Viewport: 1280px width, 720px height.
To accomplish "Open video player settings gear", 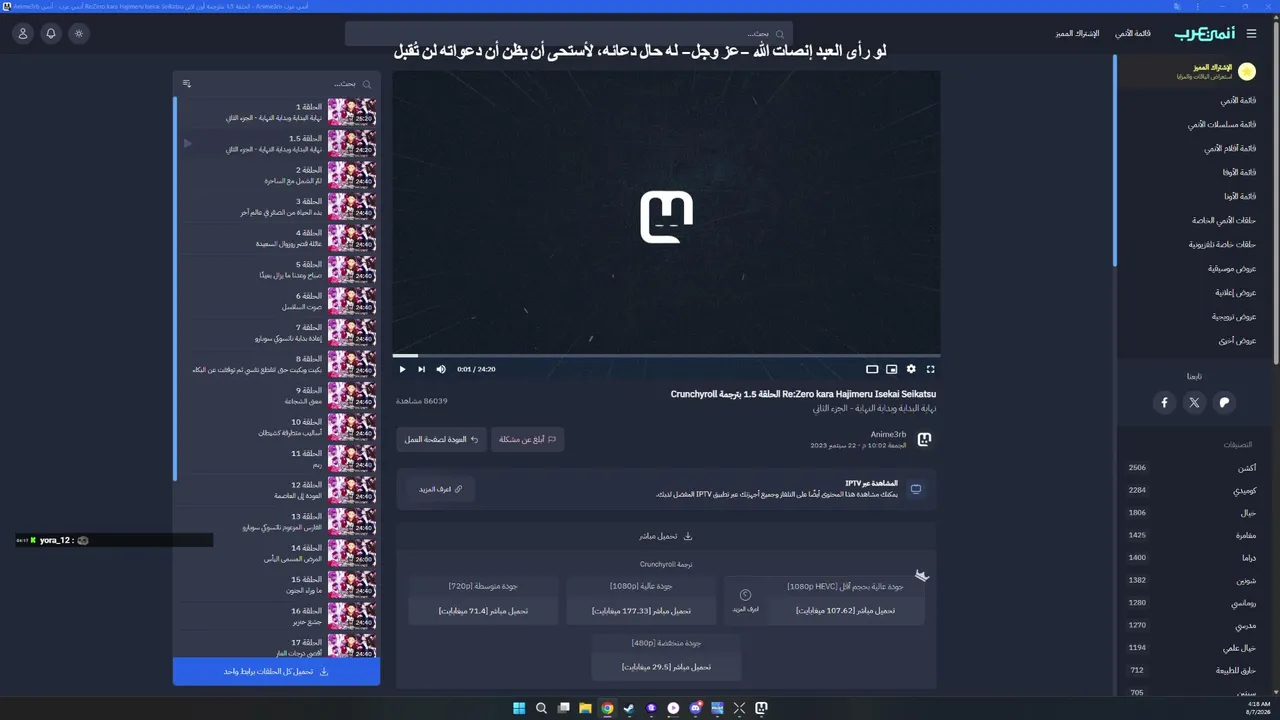I will tap(911, 369).
